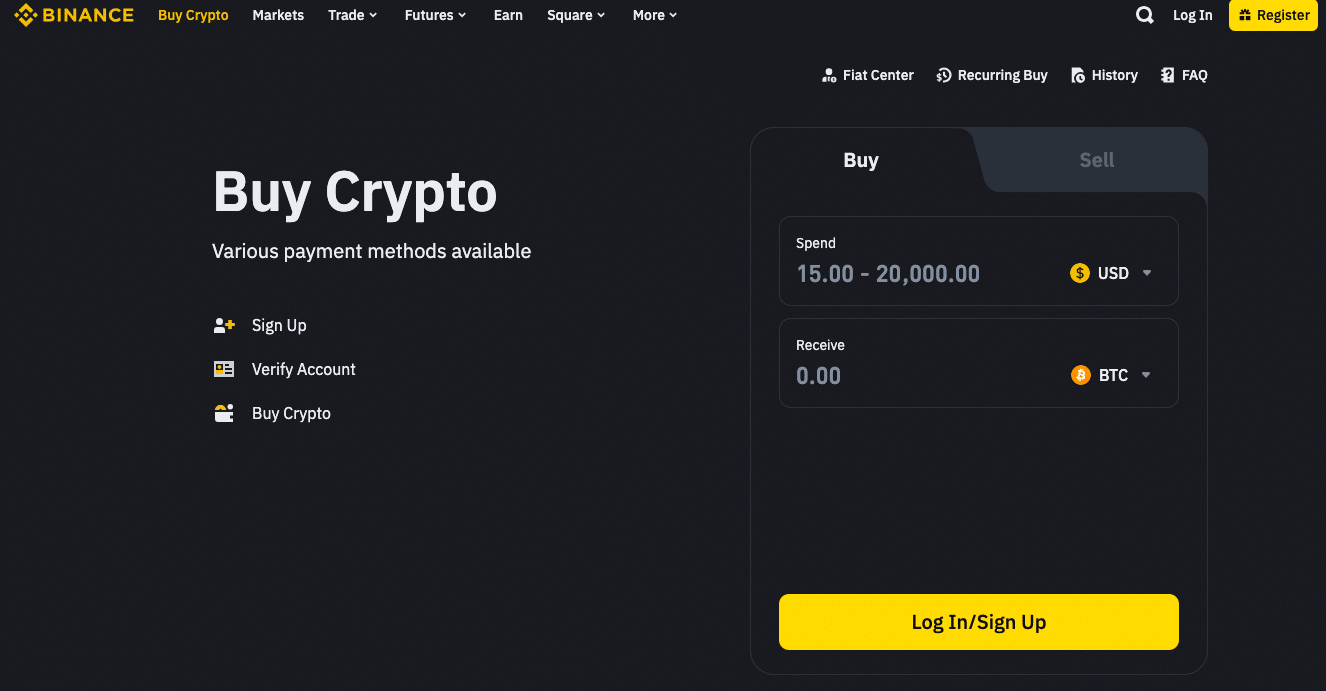Open the Markets menu item

coord(278,15)
